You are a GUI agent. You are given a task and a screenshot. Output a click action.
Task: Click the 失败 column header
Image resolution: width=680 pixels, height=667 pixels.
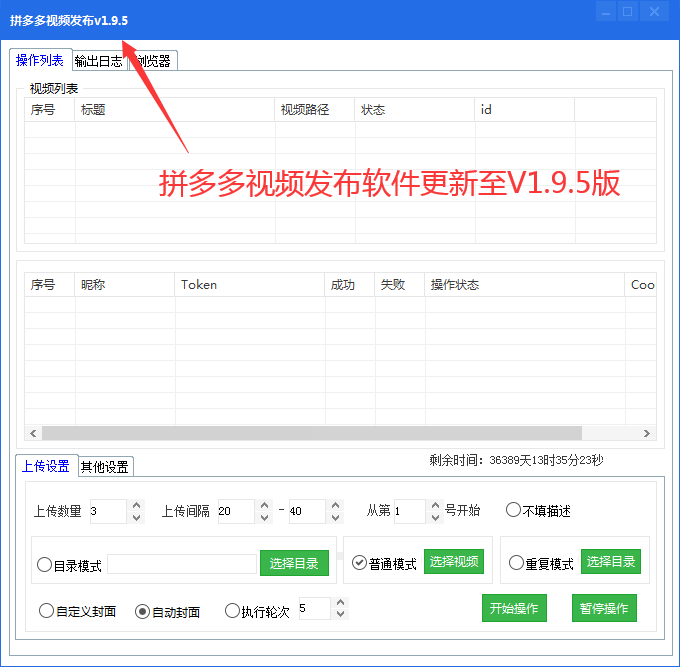coord(400,285)
